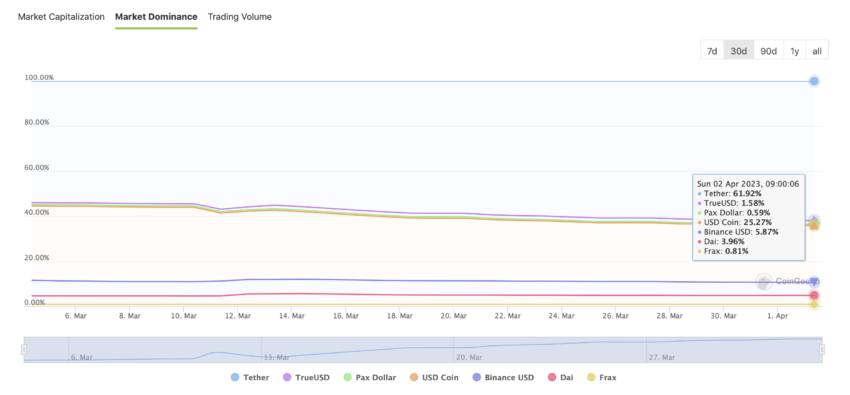Screen dimensions: 850x395
Task: Choose the 90d time range
Action: coord(769,51)
